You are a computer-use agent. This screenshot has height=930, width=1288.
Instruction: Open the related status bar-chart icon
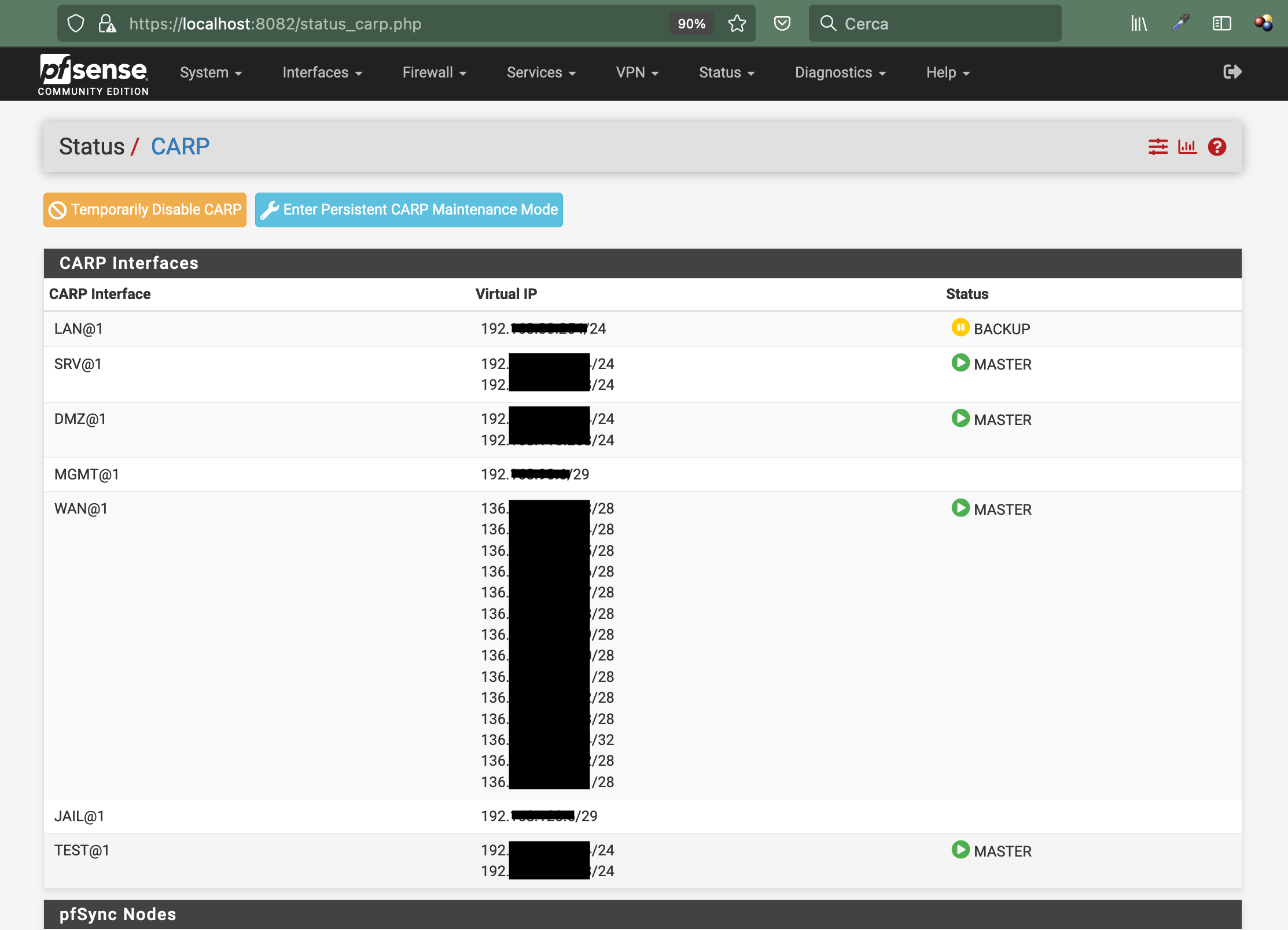(1187, 147)
